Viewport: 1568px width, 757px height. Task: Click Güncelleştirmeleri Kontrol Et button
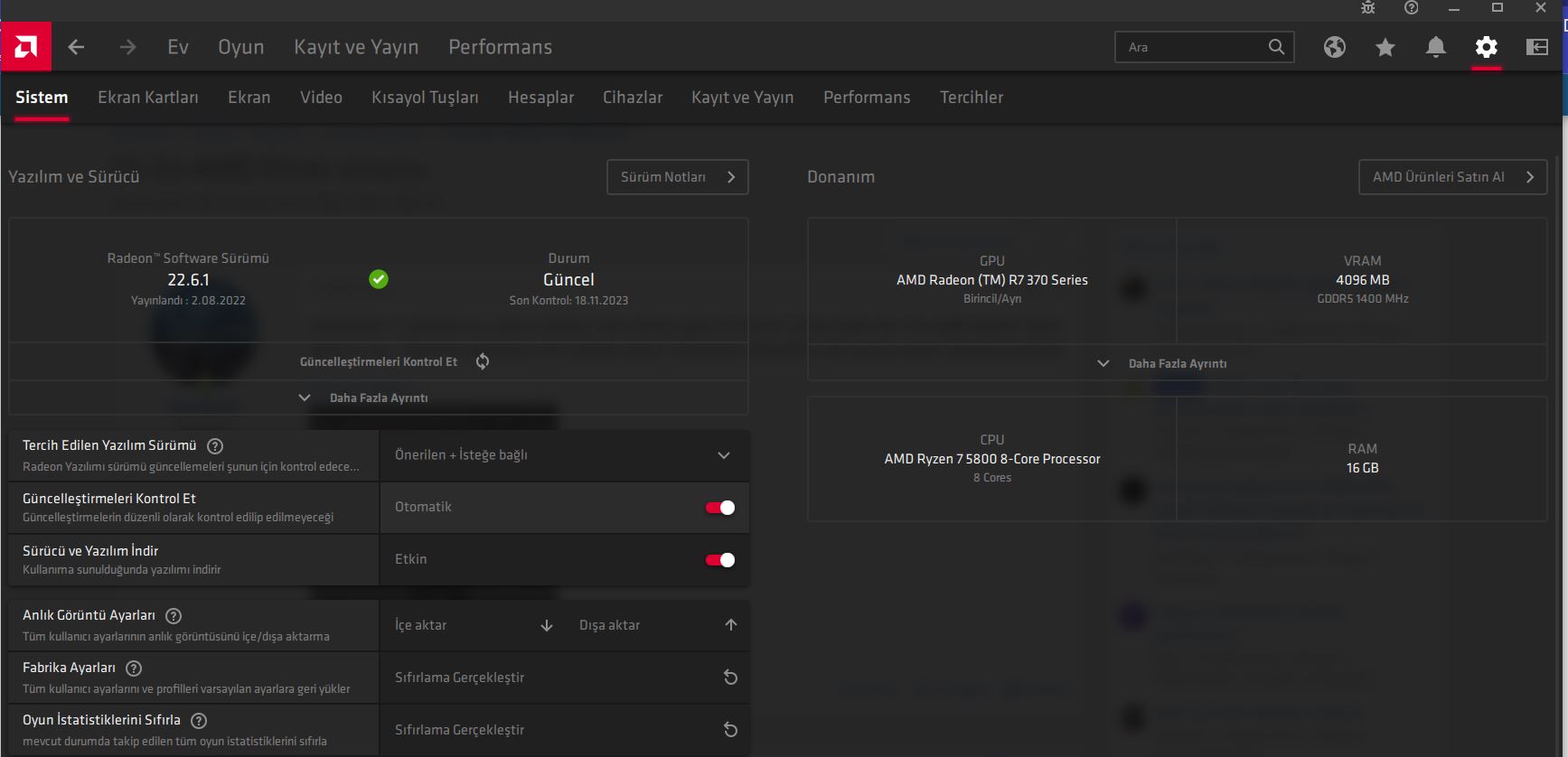pos(379,361)
